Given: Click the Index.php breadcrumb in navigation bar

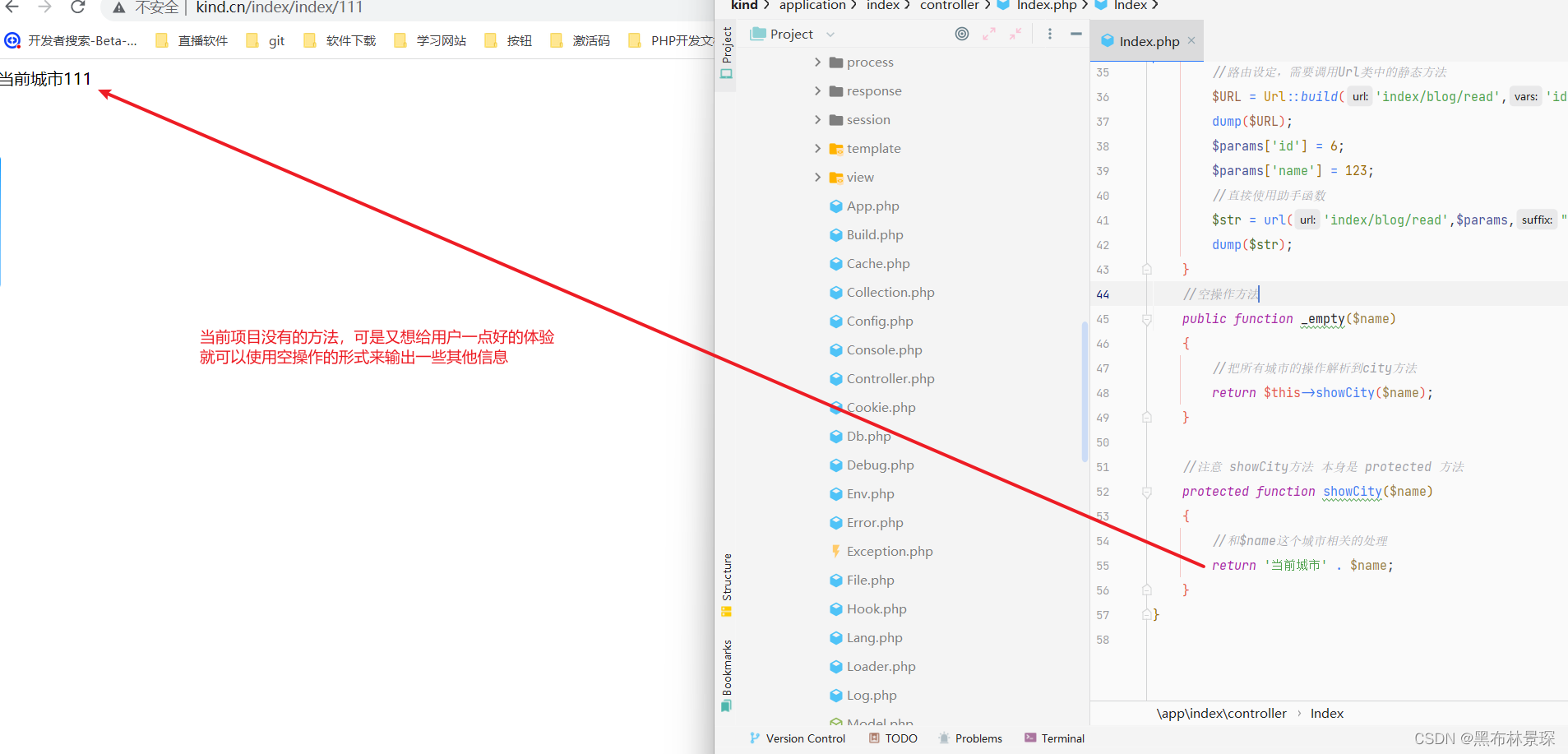Looking at the screenshot, I should [1038, 6].
